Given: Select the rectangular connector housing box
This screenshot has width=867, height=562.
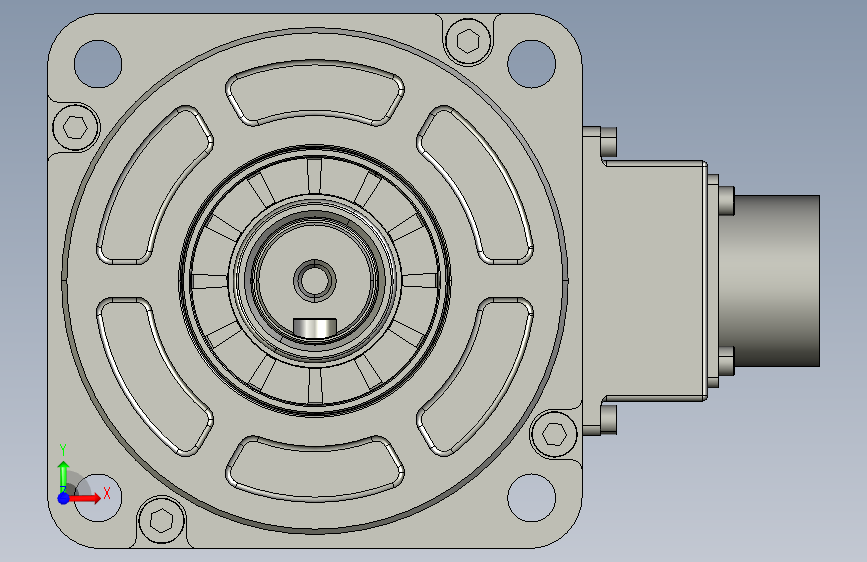Looking at the screenshot, I should 655,281.
